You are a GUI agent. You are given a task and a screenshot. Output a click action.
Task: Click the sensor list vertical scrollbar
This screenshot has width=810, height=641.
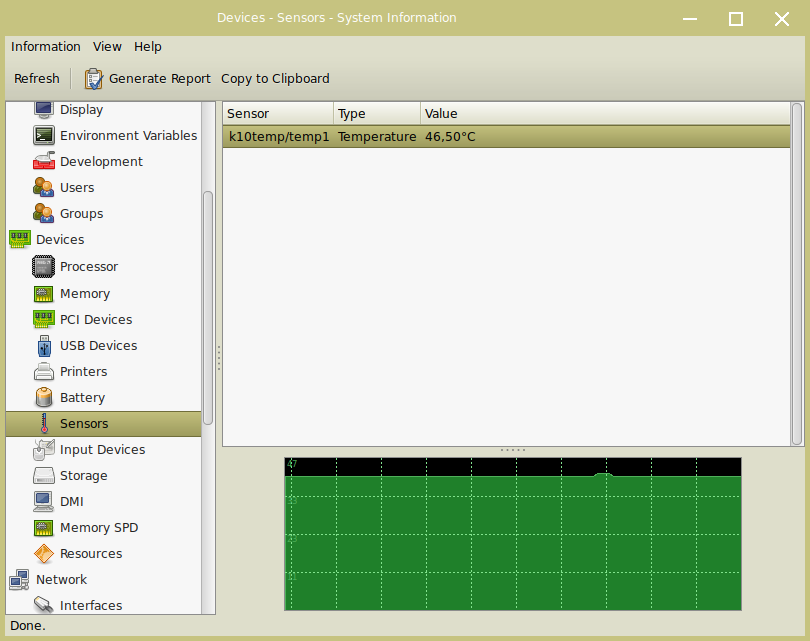(x=797, y=274)
